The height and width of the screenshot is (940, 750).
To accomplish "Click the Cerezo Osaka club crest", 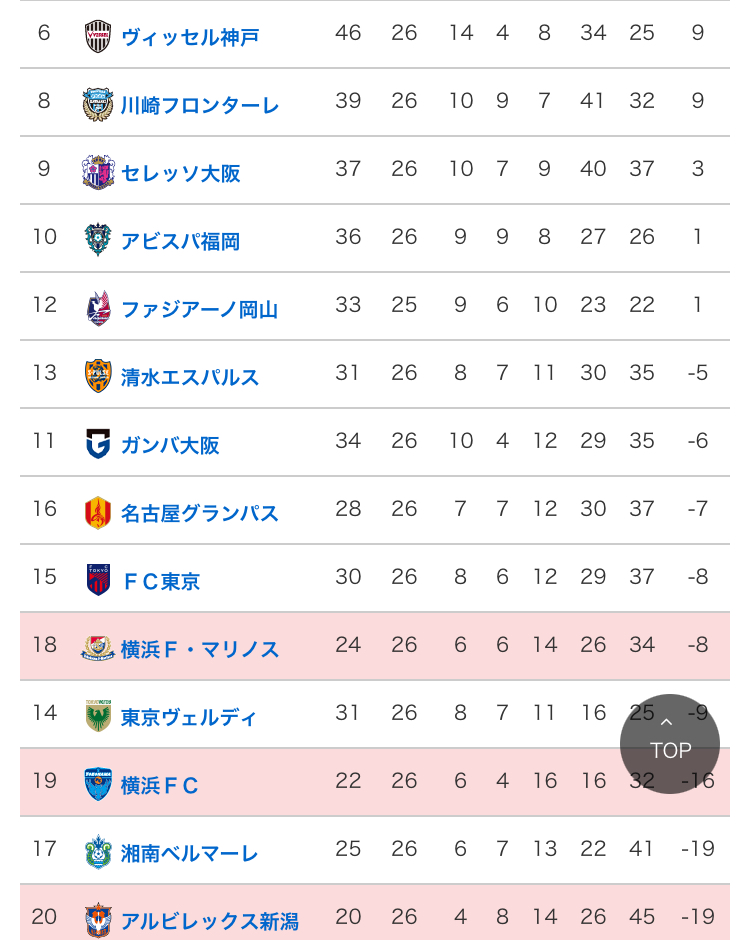I will (98, 173).
